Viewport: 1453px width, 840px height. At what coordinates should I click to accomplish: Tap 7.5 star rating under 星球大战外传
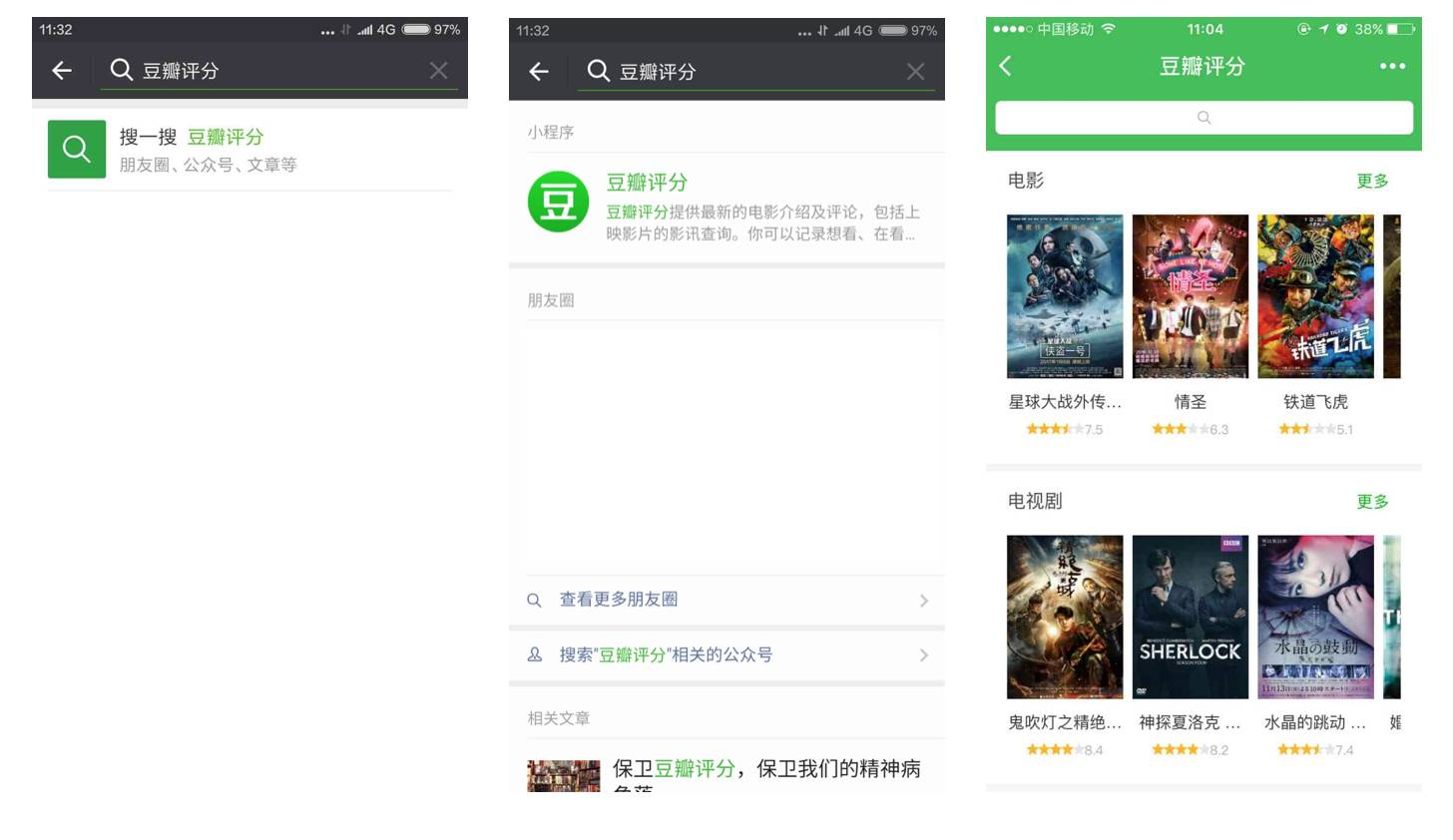click(1065, 430)
